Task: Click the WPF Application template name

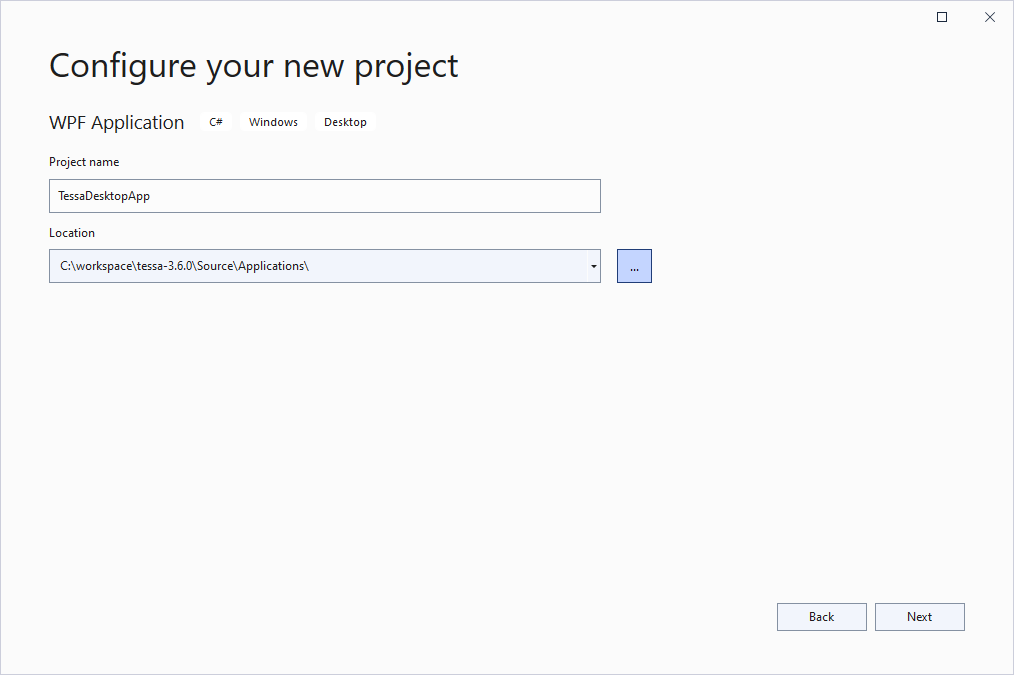Action: click(x=117, y=123)
